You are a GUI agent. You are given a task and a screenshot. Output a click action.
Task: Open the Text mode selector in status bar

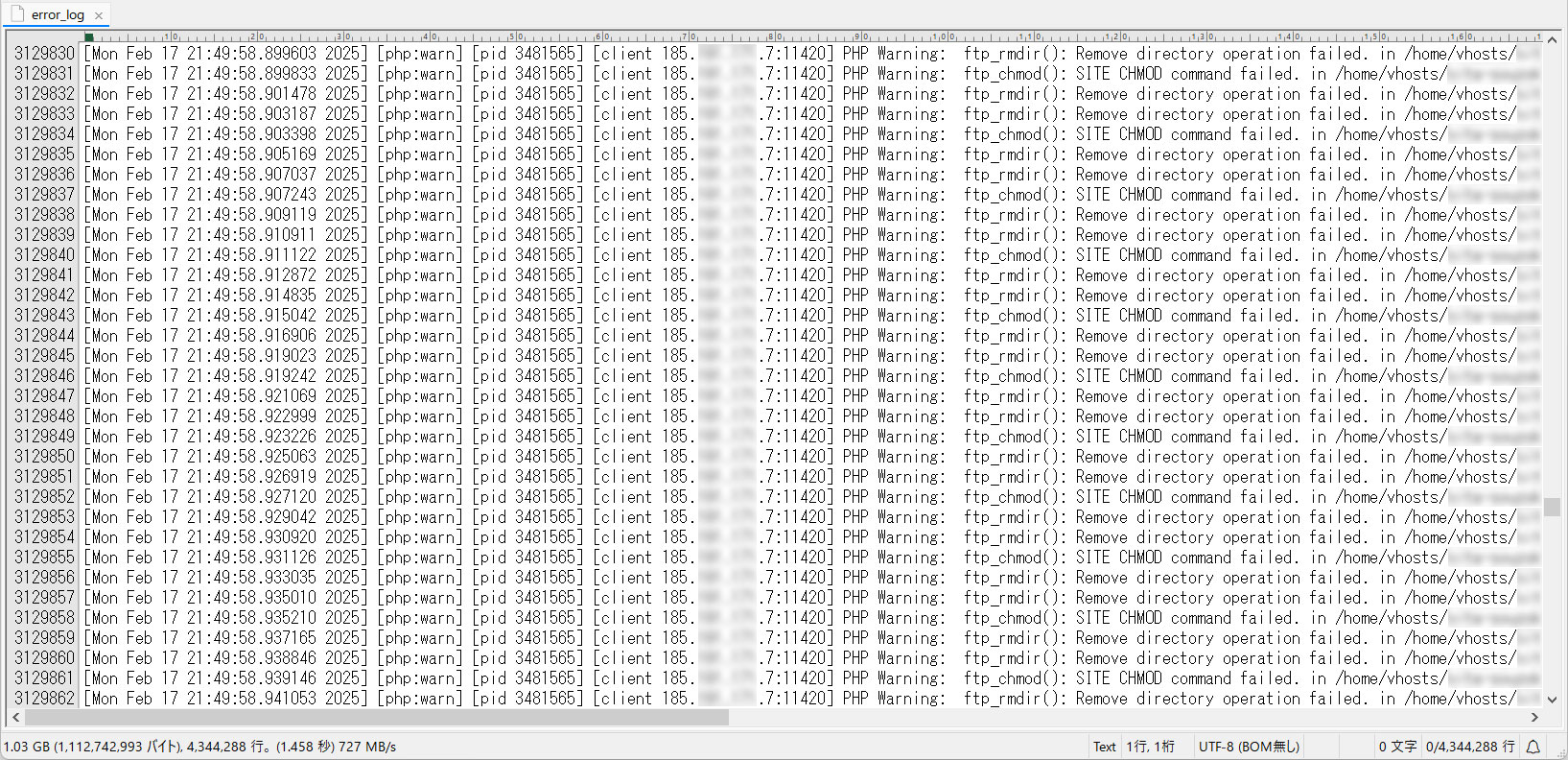click(x=1104, y=747)
